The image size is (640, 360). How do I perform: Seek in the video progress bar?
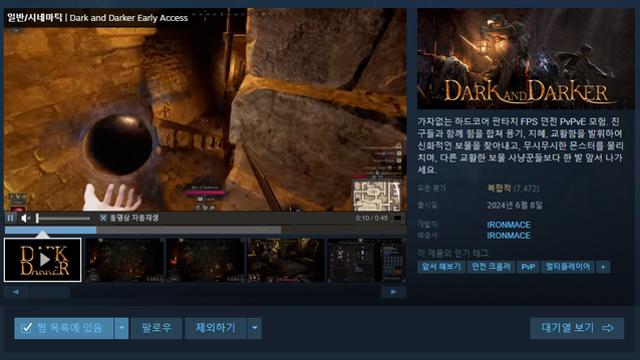coord(205,230)
